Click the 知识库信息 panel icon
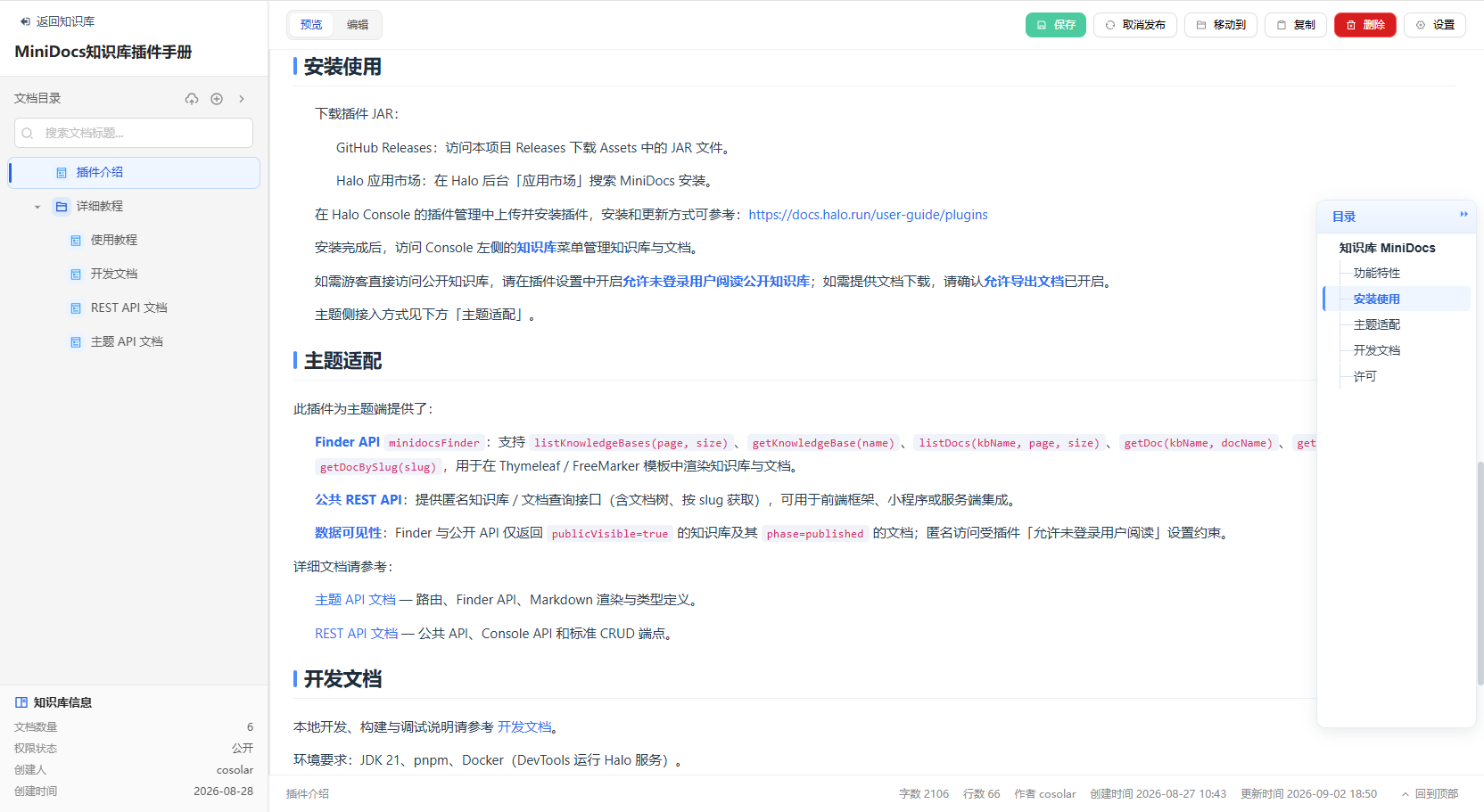Viewport: 1484px width, 812px height. point(21,702)
